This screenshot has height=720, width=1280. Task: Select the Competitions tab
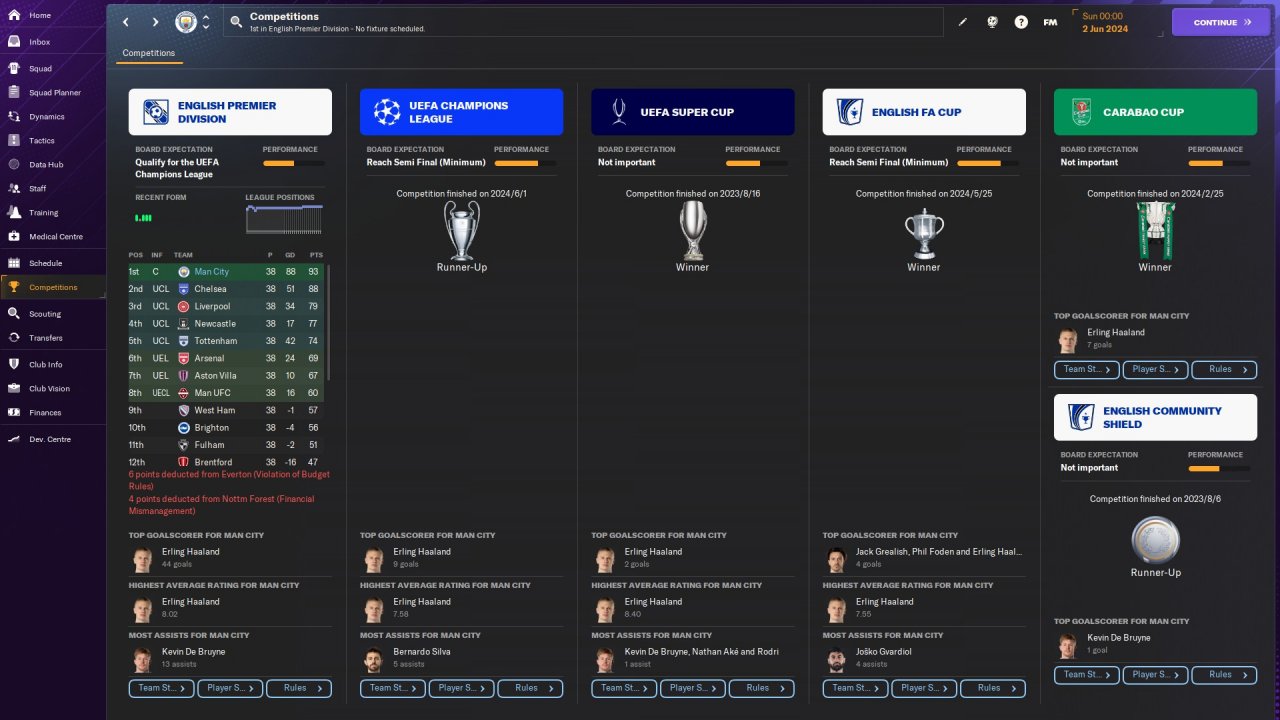pos(149,53)
